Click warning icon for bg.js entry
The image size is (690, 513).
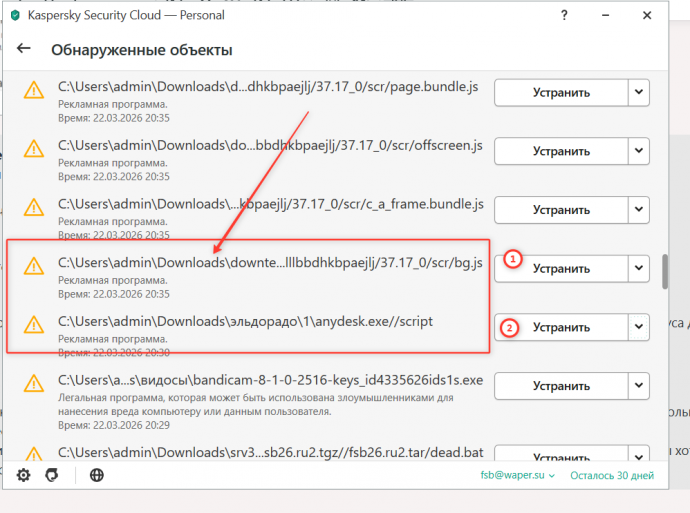tap(34, 266)
